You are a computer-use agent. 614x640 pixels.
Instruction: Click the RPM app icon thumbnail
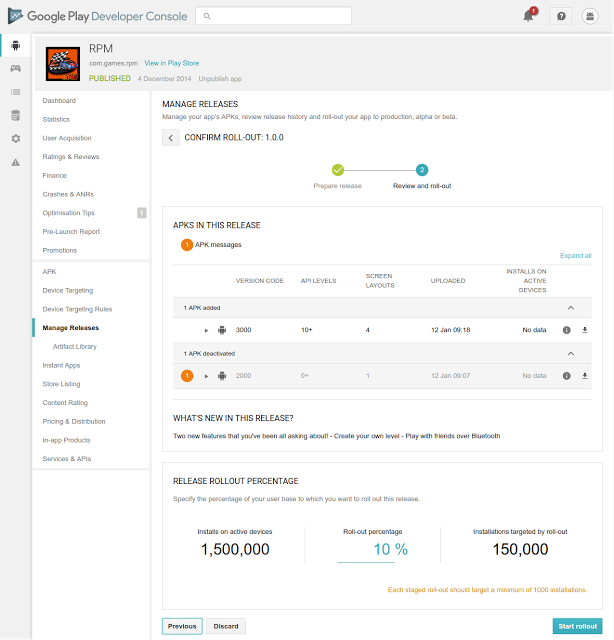tap(63, 64)
